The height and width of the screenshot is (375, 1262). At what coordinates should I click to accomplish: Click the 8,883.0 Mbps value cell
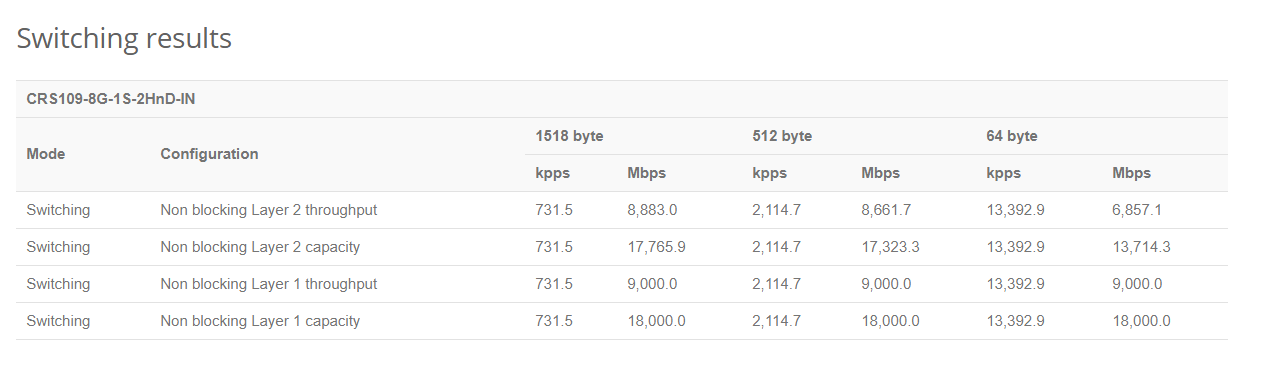(x=652, y=210)
